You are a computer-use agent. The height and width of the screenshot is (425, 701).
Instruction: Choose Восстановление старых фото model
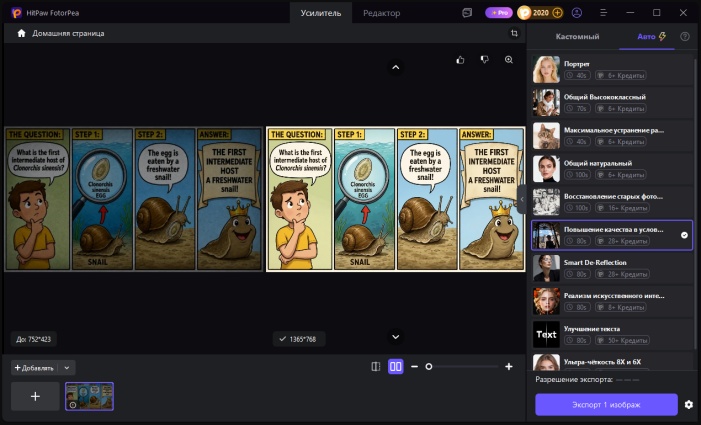click(612, 202)
